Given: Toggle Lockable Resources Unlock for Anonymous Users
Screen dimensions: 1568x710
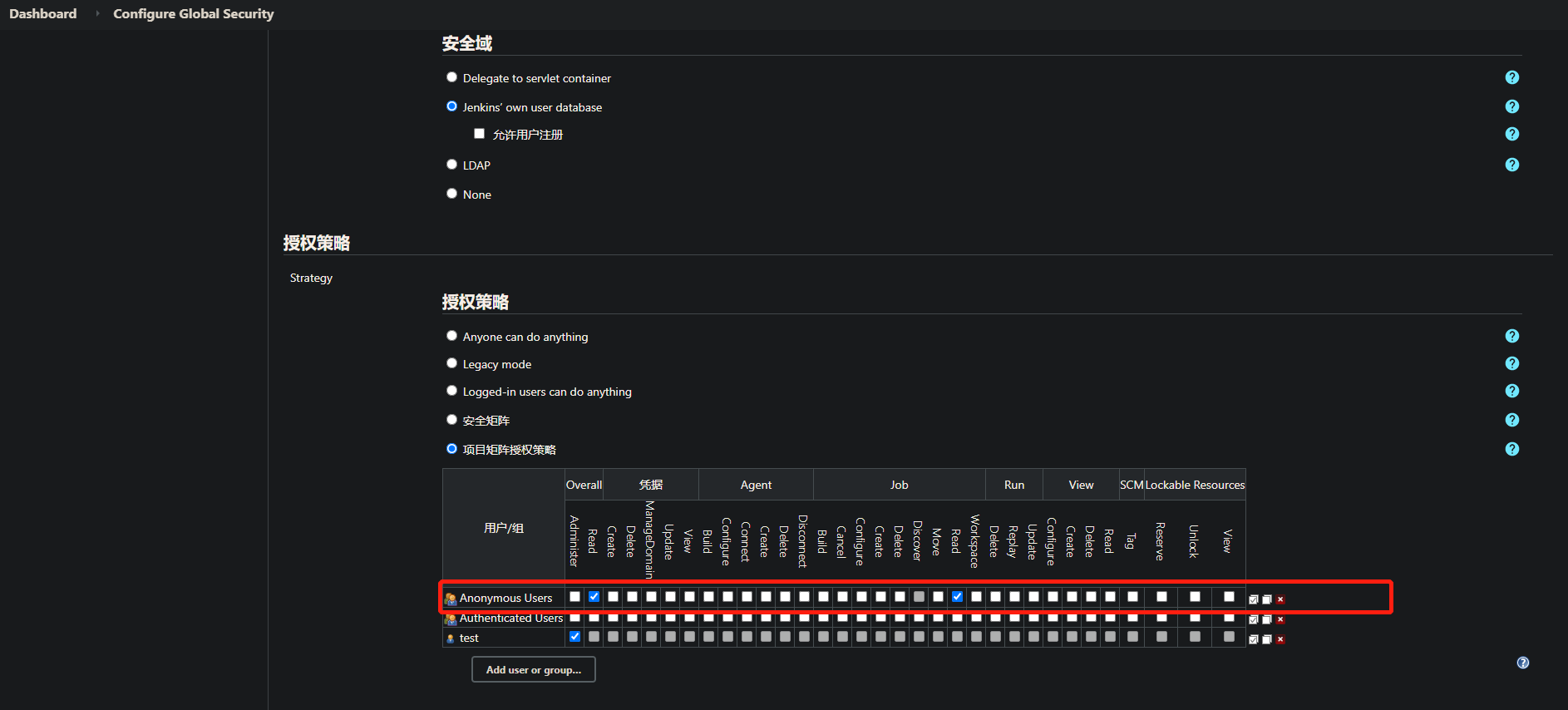Looking at the screenshot, I should [x=1195, y=597].
